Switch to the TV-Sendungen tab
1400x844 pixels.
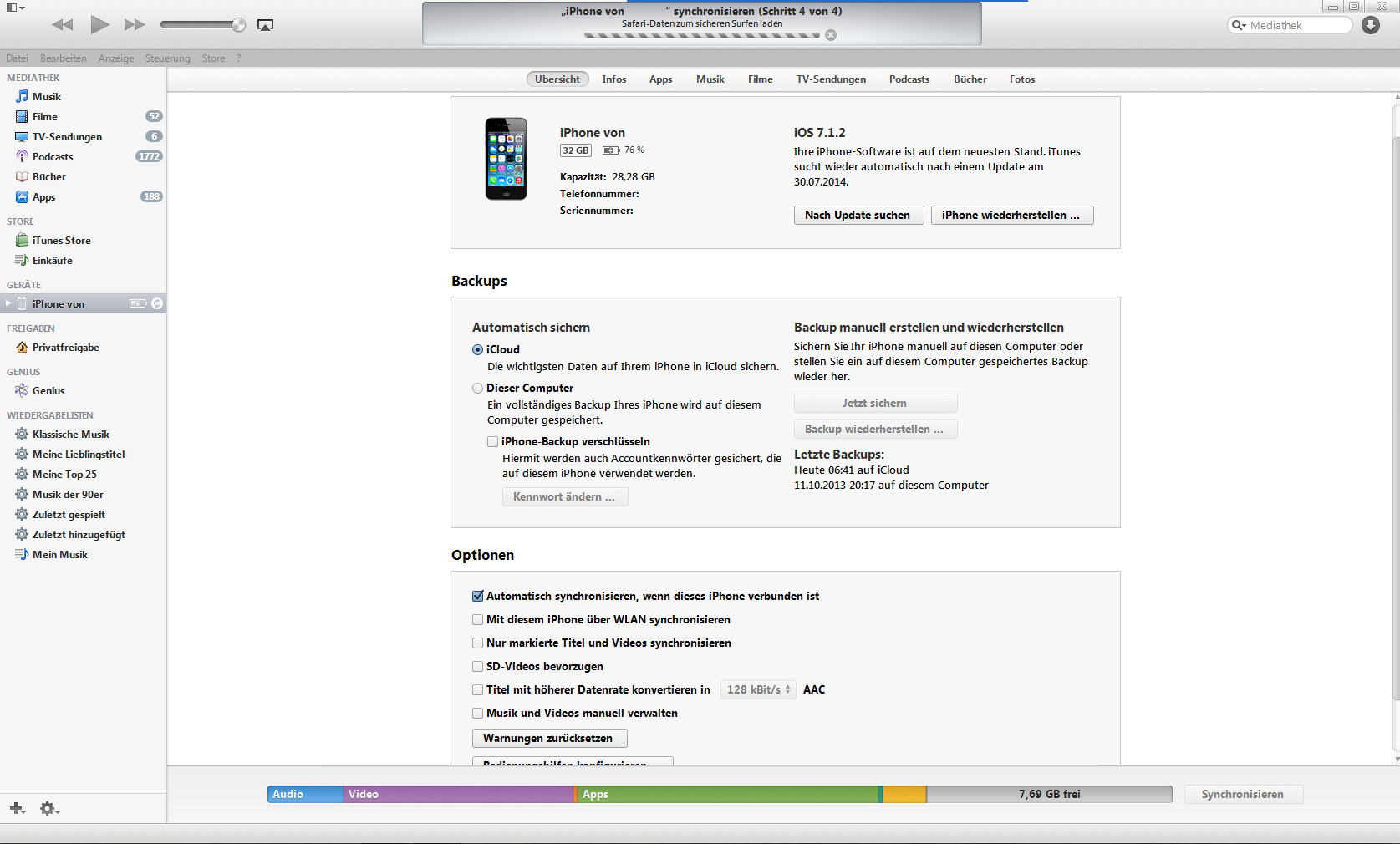pyautogui.click(x=831, y=79)
